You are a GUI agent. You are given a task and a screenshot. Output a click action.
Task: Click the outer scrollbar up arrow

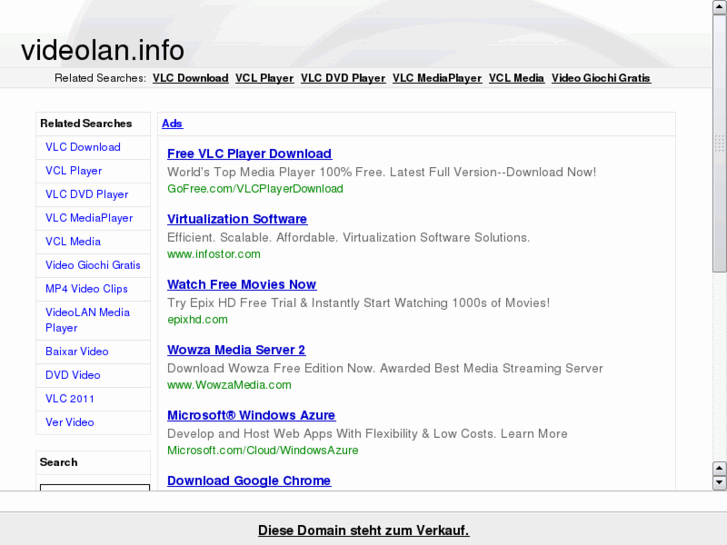719,7
